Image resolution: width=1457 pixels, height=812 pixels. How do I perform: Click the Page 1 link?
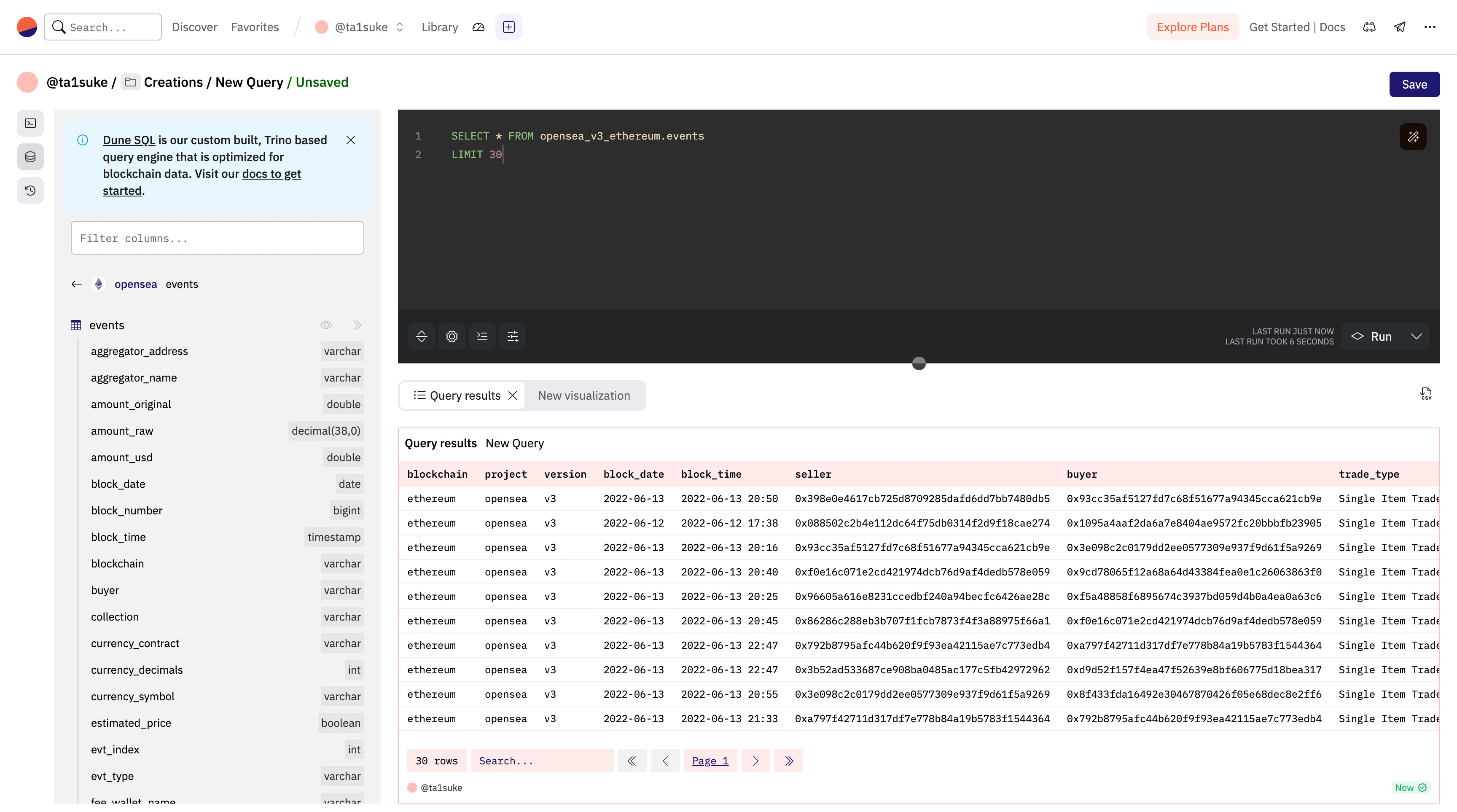(x=710, y=761)
